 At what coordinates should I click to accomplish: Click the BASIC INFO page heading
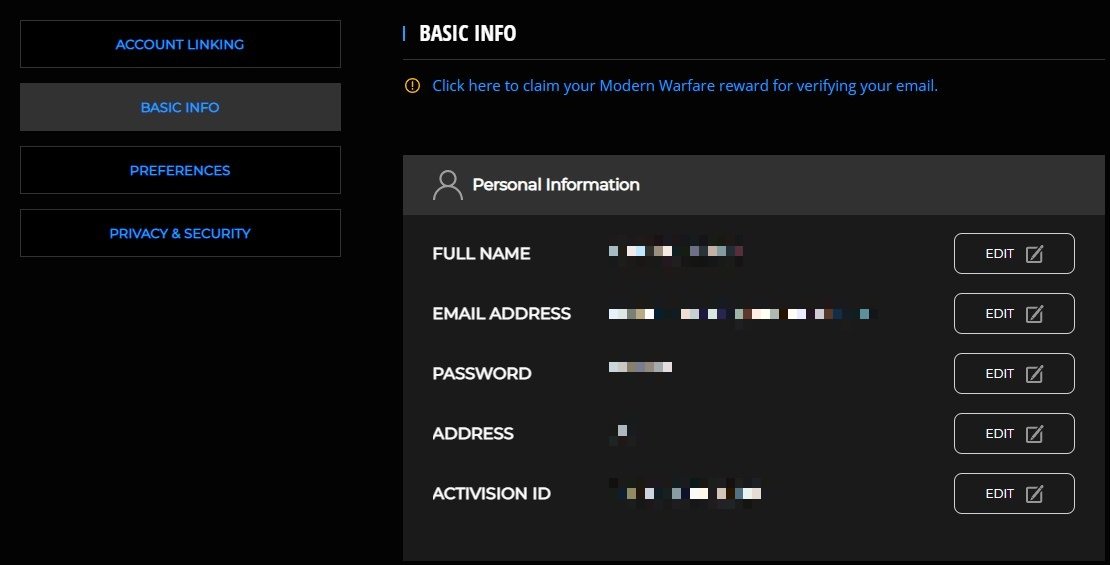pos(467,34)
